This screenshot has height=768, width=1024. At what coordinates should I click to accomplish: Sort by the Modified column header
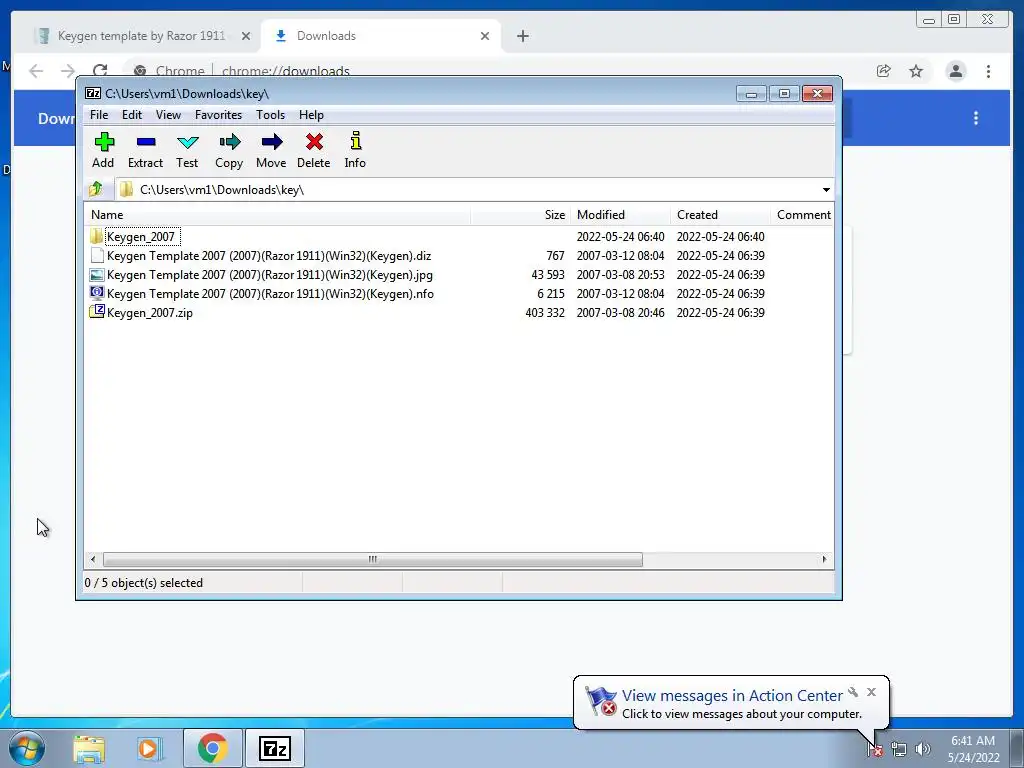pos(620,215)
